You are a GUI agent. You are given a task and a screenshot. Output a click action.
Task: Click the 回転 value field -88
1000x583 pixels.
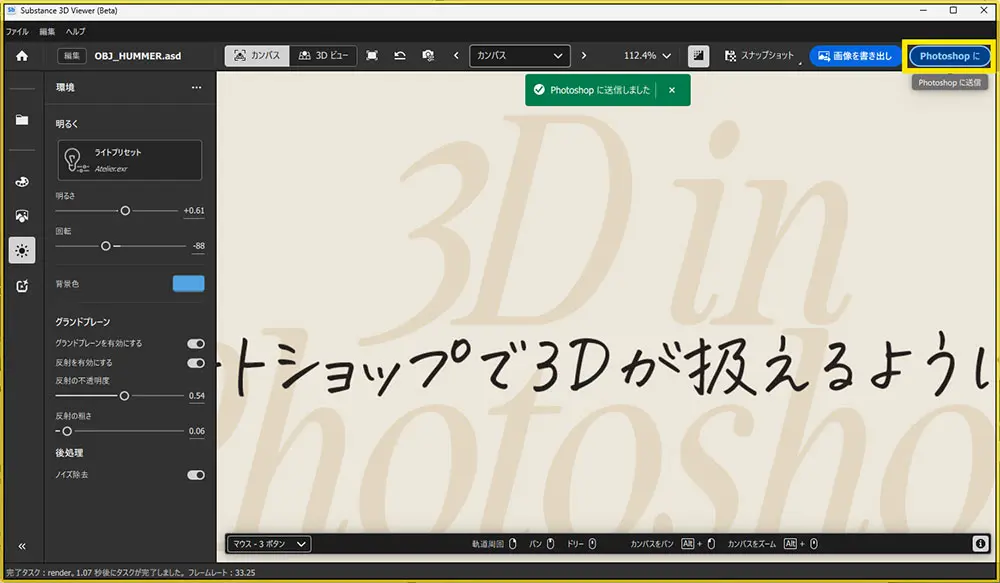click(x=198, y=246)
